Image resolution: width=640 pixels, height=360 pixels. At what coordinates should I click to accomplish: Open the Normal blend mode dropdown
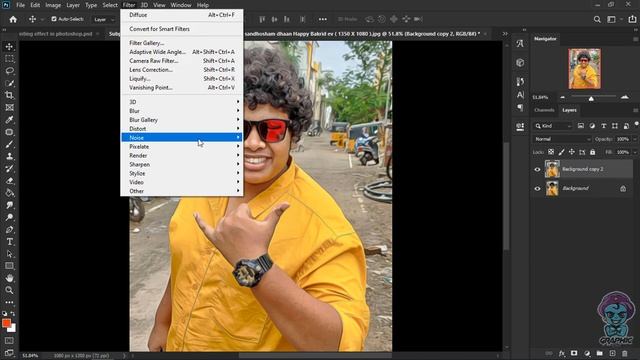tap(562, 139)
